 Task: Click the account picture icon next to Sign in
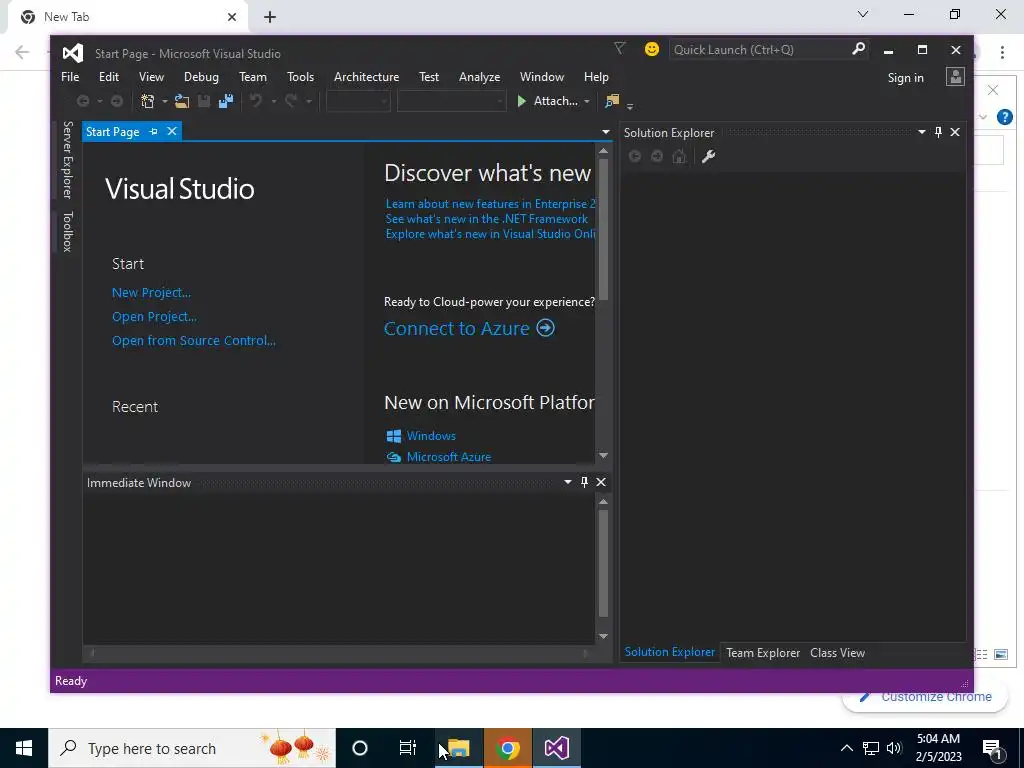tap(955, 77)
